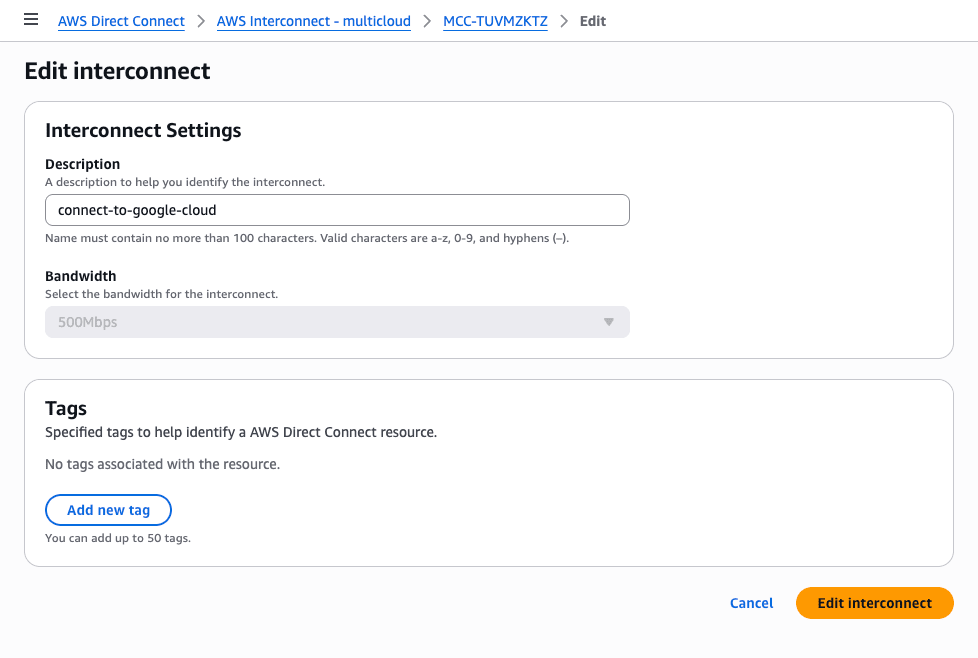Open MCC-TUVMZKTZ breadcrumb link
The image size is (978, 658).
pyautogui.click(x=495, y=21)
